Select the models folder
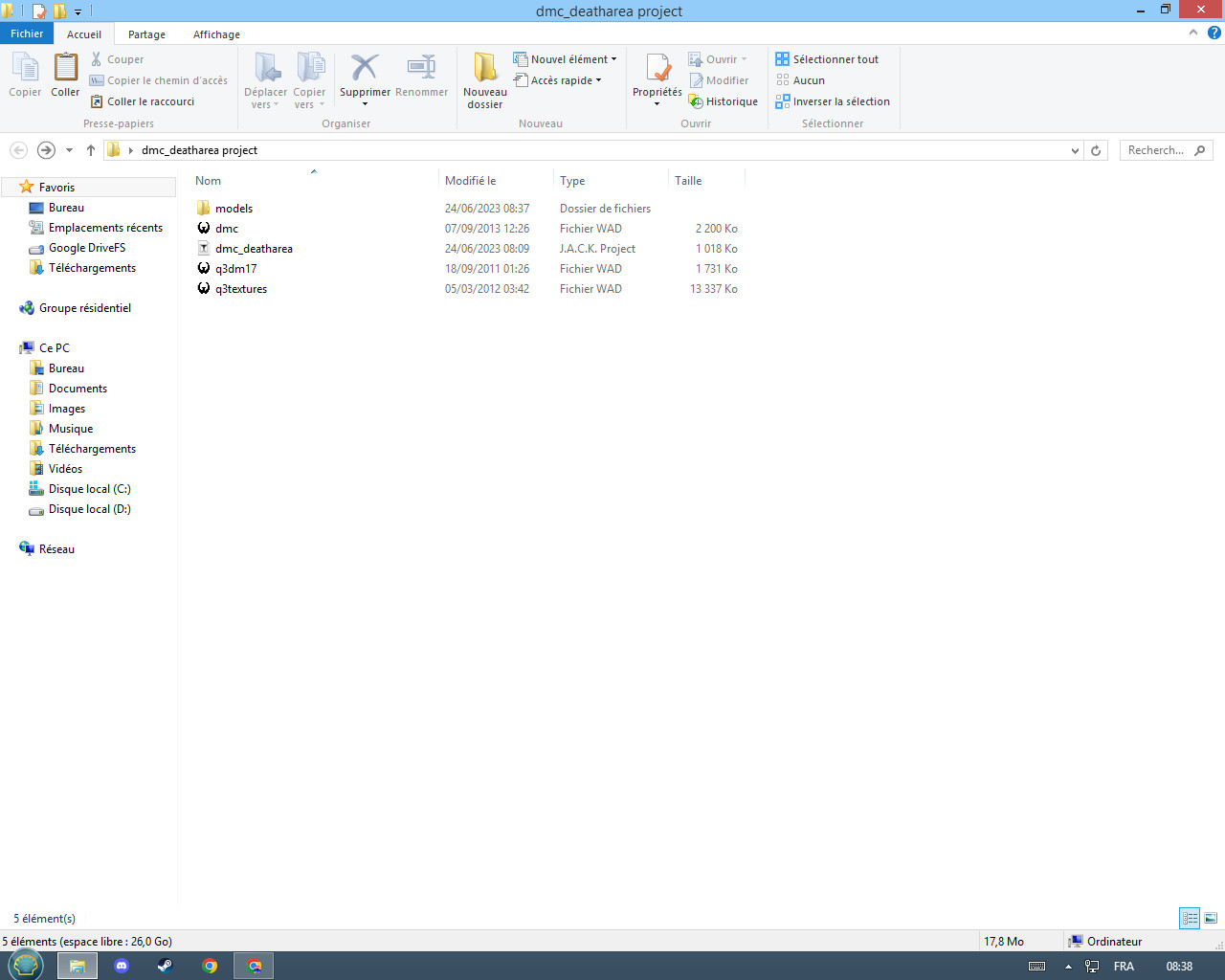1225x980 pixels. [x=467, y=209]
